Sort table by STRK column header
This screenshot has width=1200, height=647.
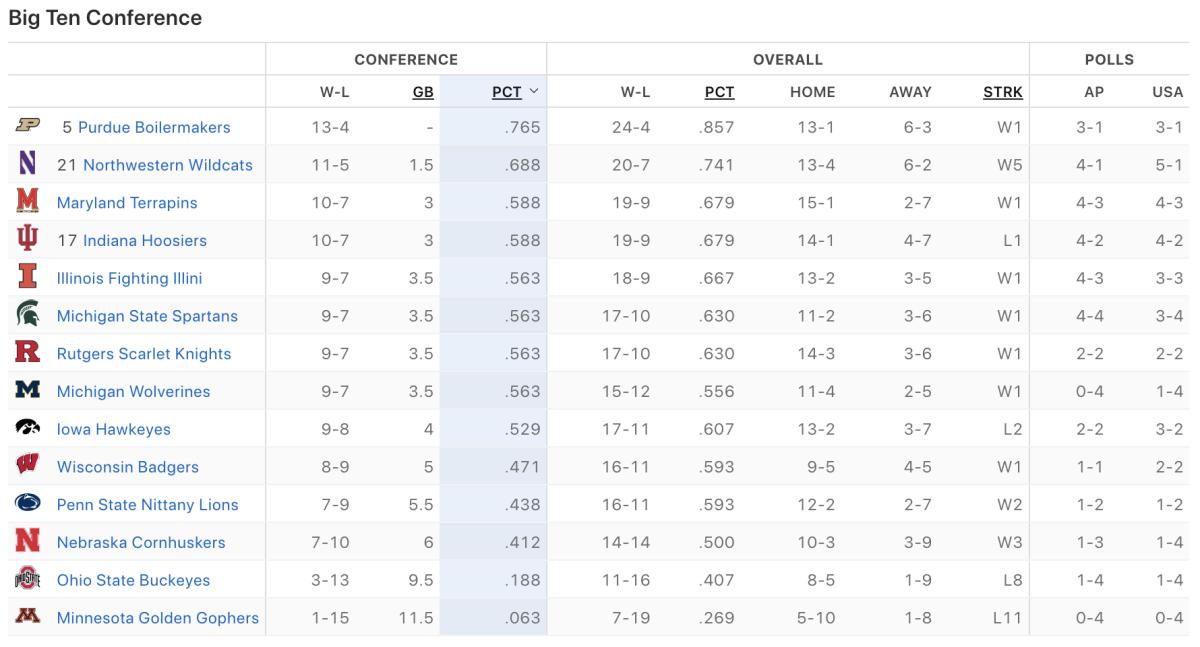pyautogui.click(x=1002, y=92)
